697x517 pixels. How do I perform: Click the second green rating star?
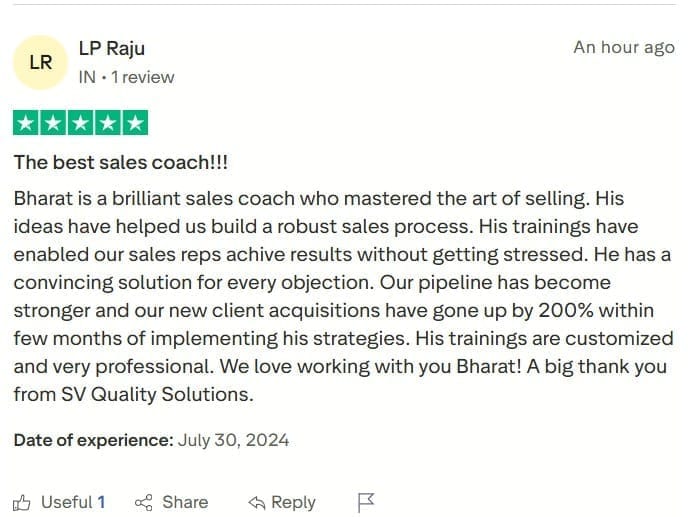click(x=53, y=122)
